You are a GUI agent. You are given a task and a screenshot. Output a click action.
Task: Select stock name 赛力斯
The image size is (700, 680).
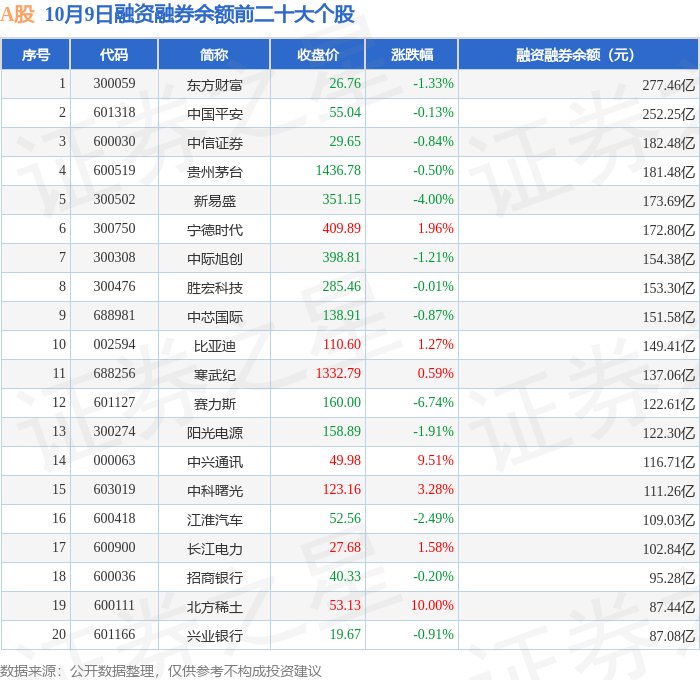pyautogui.click(x=214, y=404)
